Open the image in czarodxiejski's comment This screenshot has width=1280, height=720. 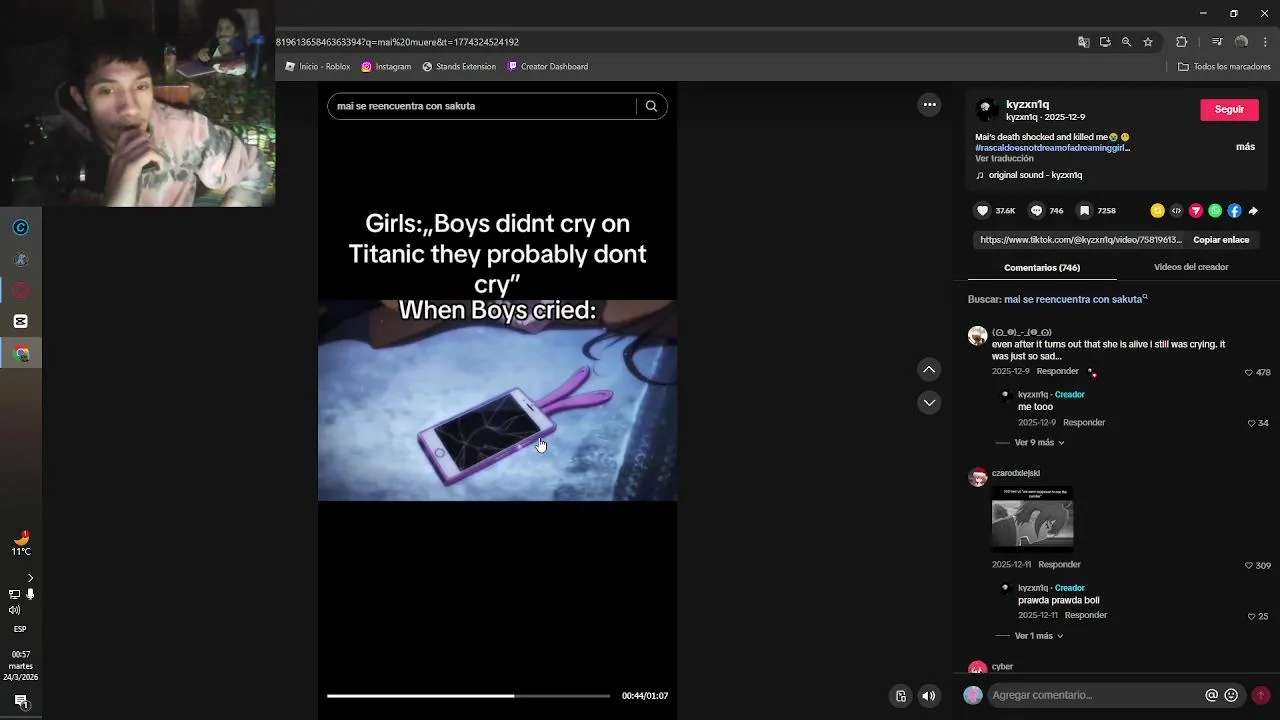pos(1032,519)
